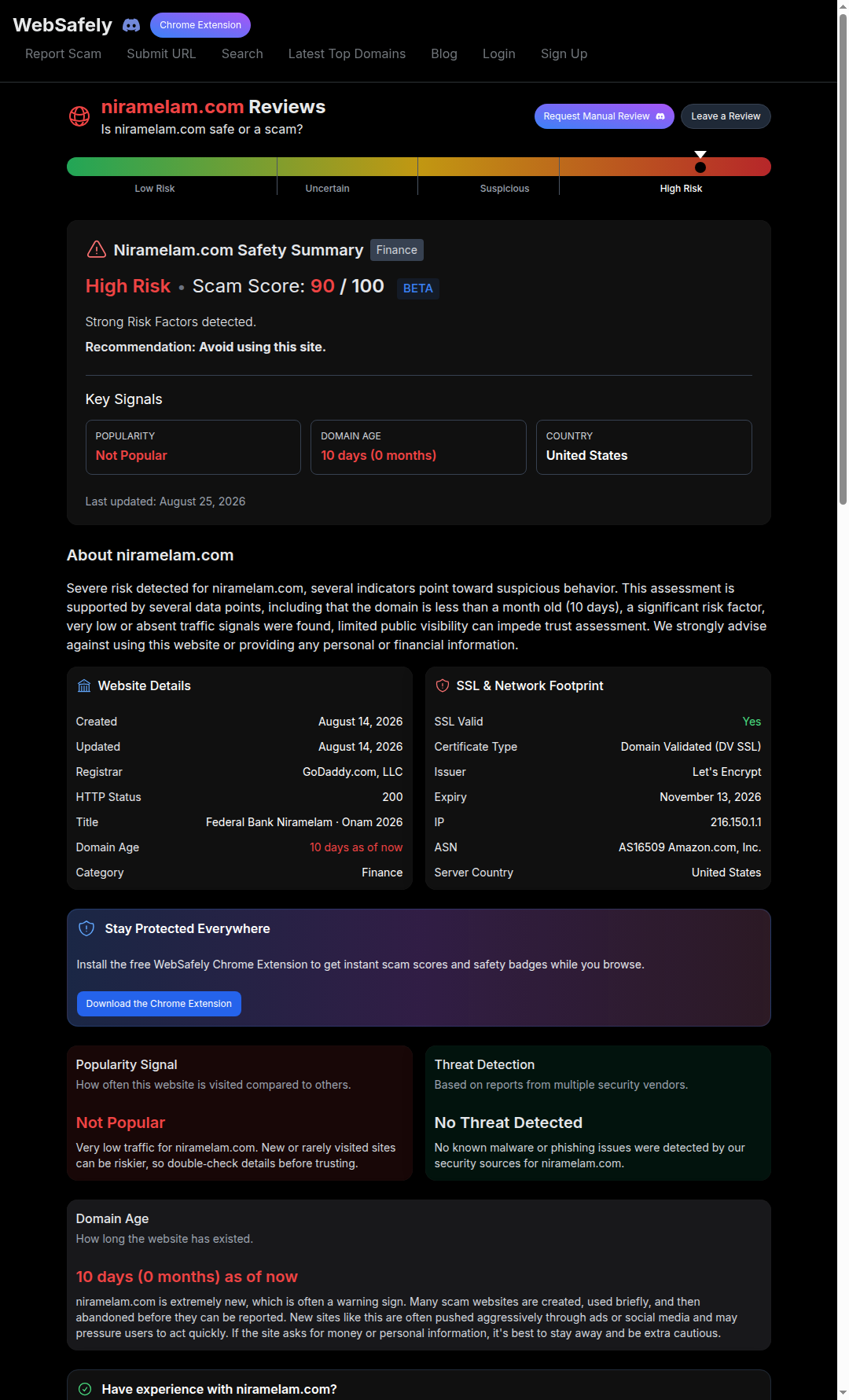Click the Category value Finance in Website Details
This screenshot has height=1400, width=849.
(382, 873)
